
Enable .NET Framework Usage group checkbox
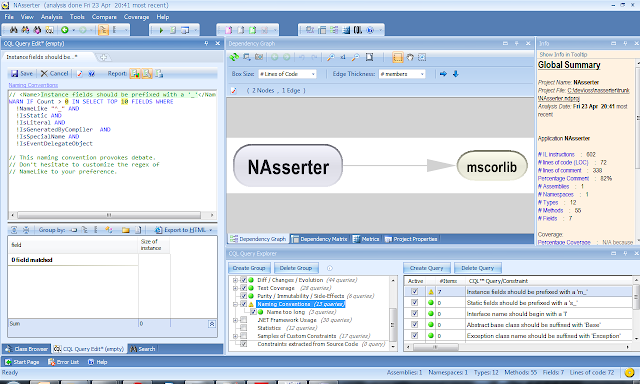point(244,320)
